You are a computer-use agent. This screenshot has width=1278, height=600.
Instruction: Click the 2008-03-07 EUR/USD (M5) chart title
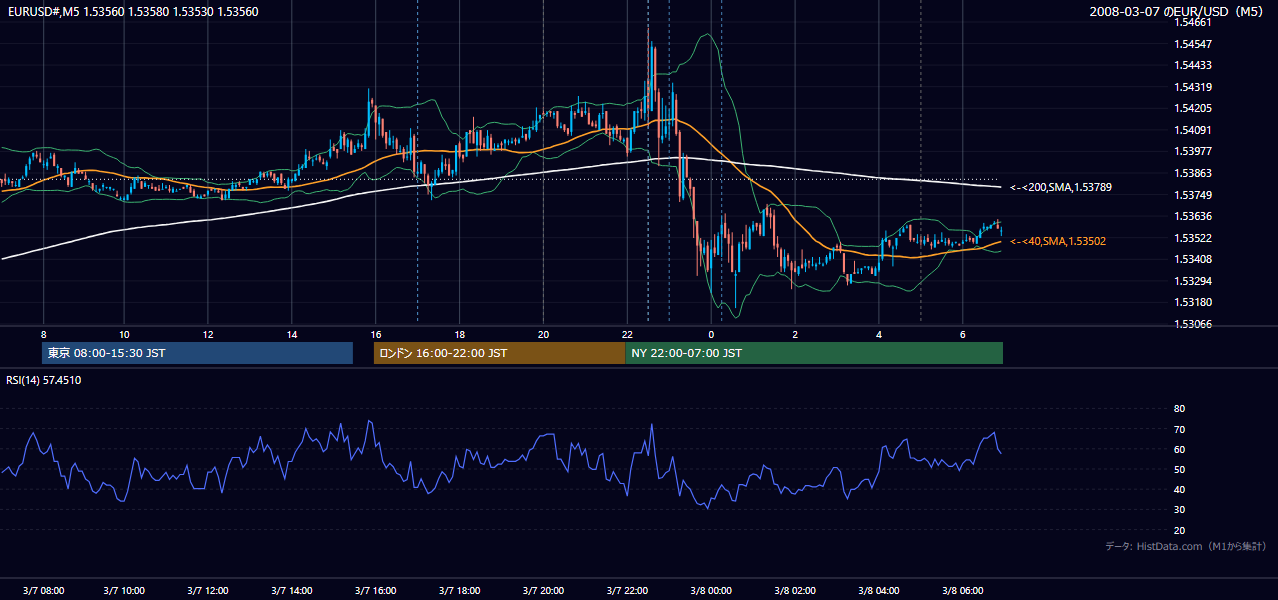pos(1177,12)
